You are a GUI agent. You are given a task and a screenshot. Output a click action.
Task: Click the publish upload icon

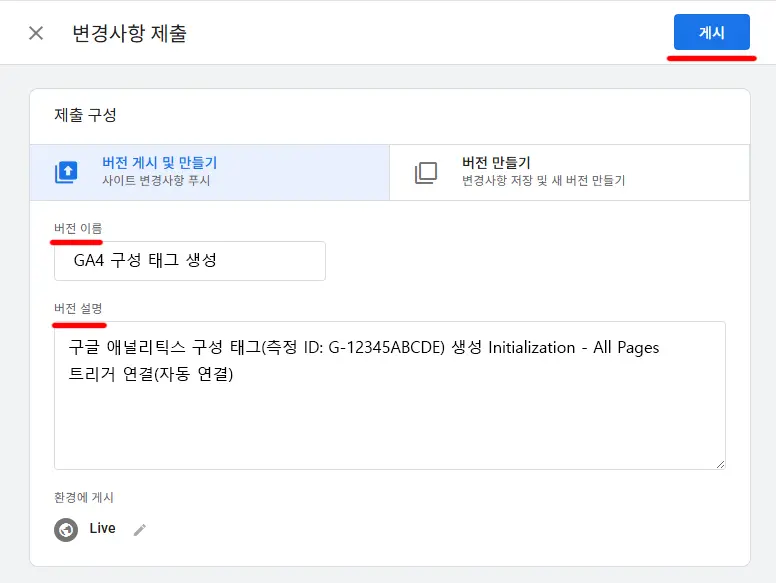66,172
